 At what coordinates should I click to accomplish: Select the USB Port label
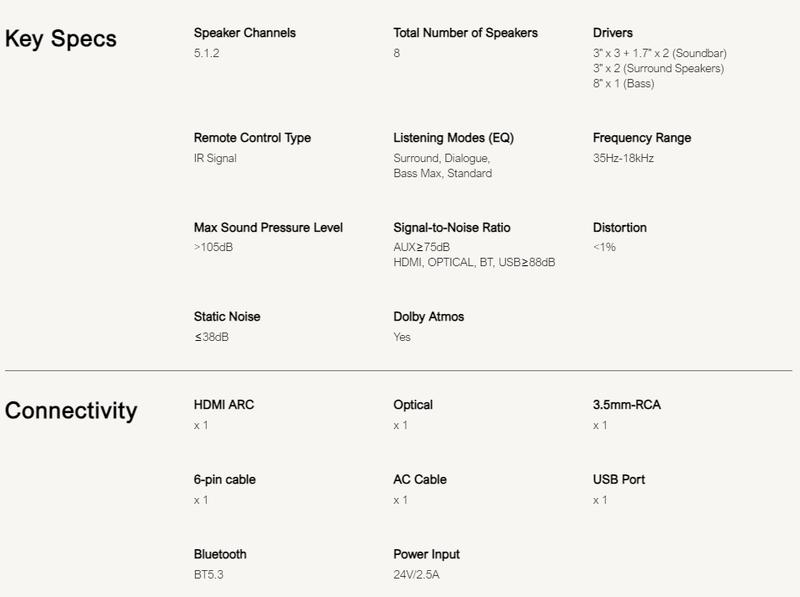(618, 480)
